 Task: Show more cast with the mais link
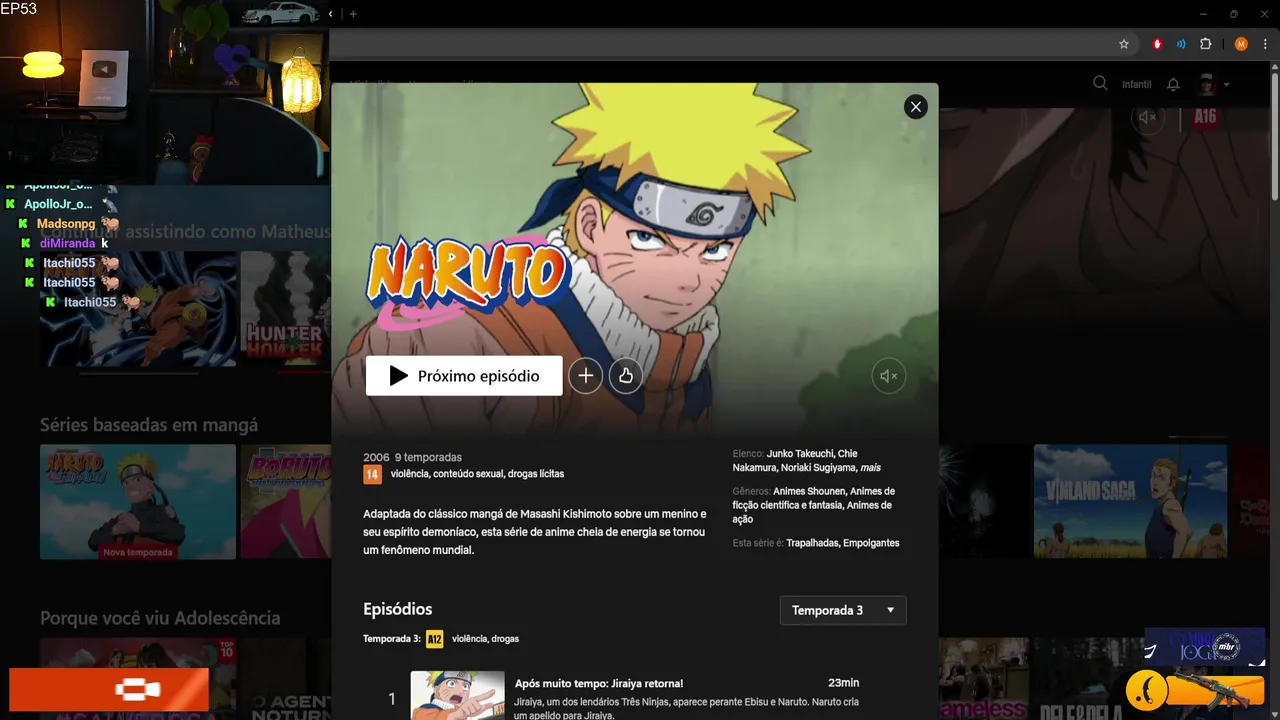click(870, 468)
